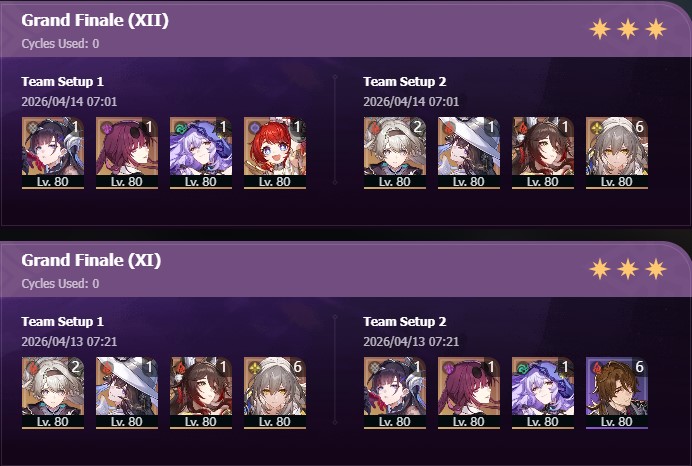Screen dimensions: 692x466
Task: Click the white-hat character in XI Team Setup 1
Action: tap(127, 393)
